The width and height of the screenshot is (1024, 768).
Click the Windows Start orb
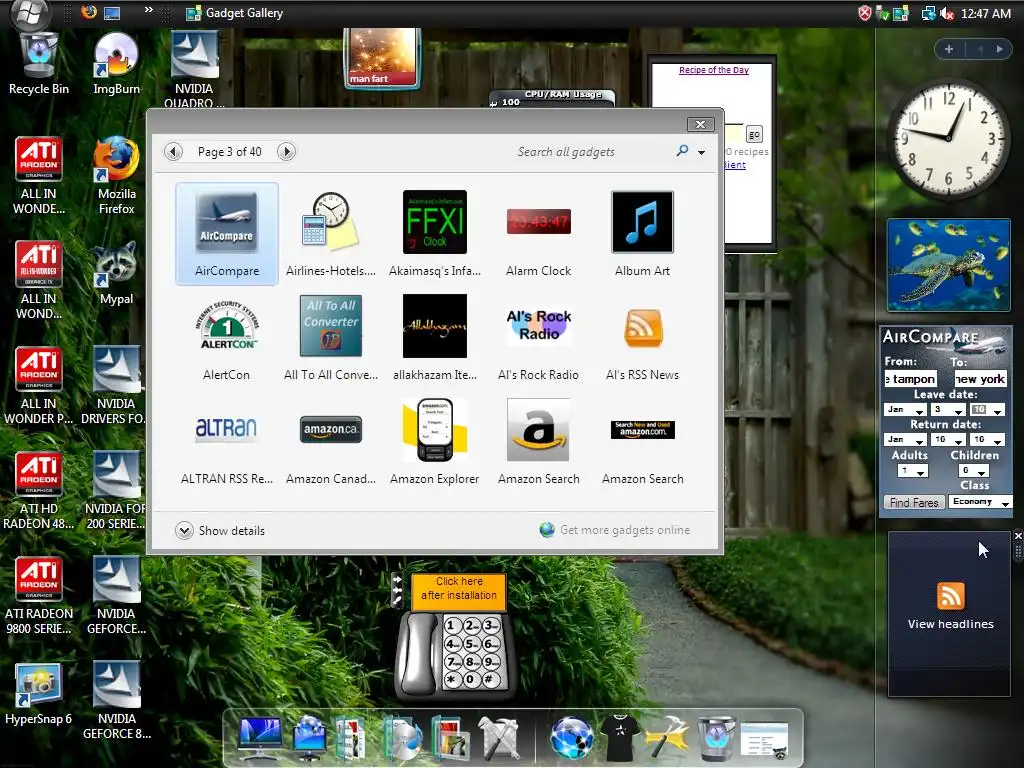tap(29, 12)
